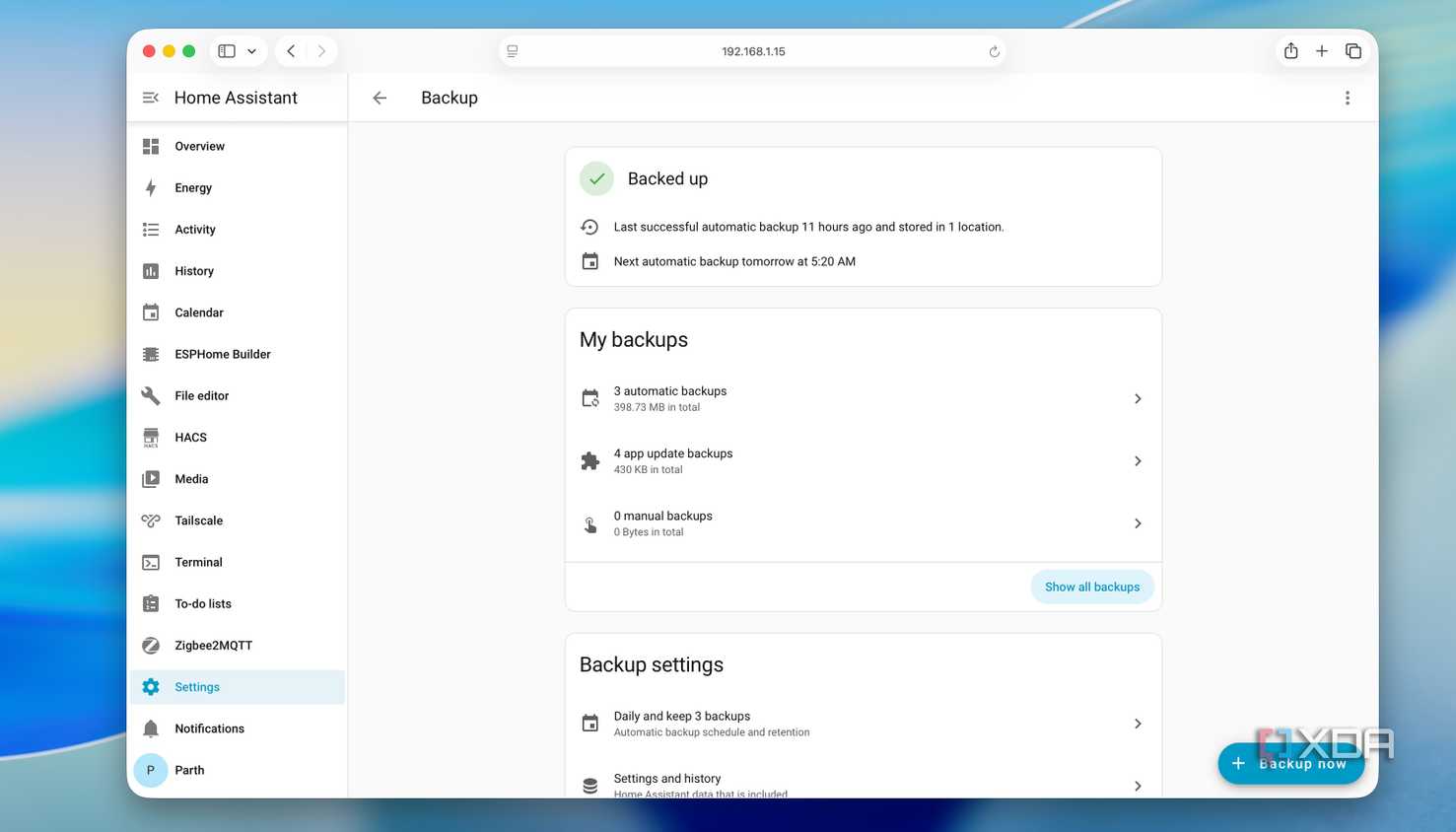Open a new browser tab with plus icon
Screen dimensions: 1456x832
[x=1322, y=51]
